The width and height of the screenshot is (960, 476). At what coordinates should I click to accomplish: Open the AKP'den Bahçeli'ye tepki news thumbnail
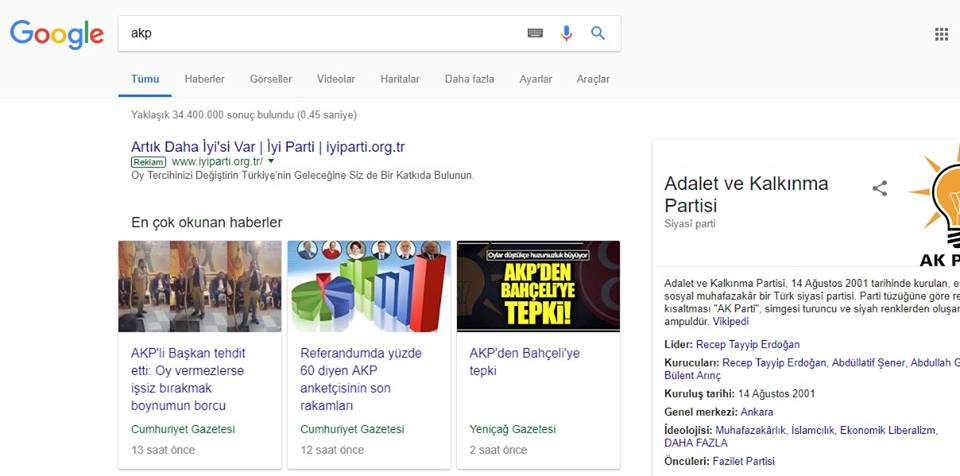538,286
